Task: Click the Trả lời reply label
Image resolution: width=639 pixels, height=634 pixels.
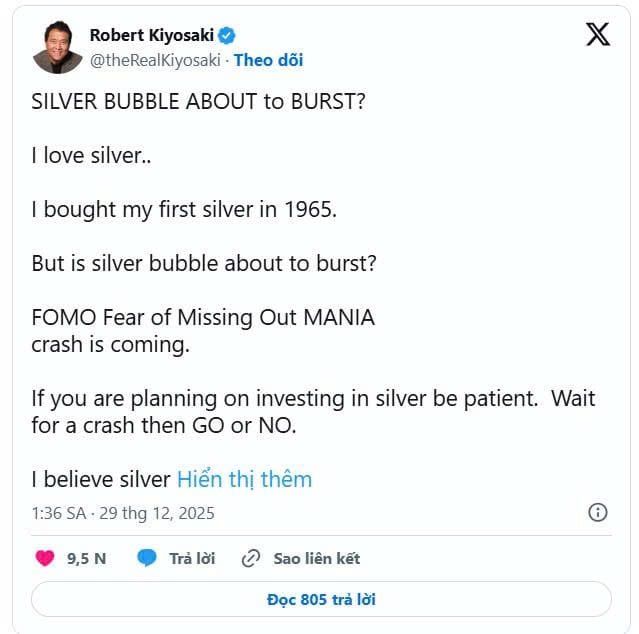Action: coord(192,558)
